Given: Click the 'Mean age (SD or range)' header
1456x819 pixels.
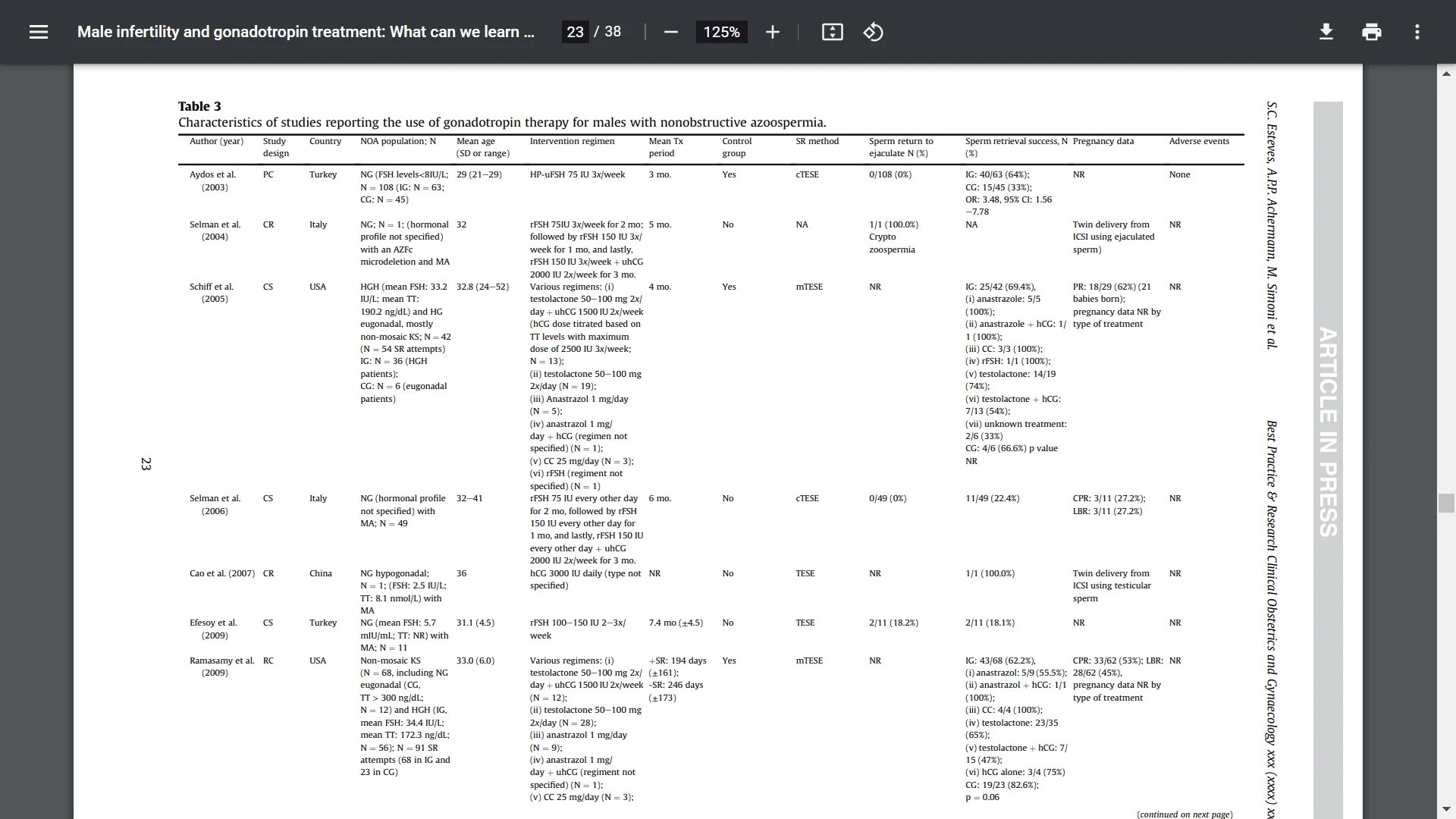Looking at the screenshot, I should (x=482, y=147).
